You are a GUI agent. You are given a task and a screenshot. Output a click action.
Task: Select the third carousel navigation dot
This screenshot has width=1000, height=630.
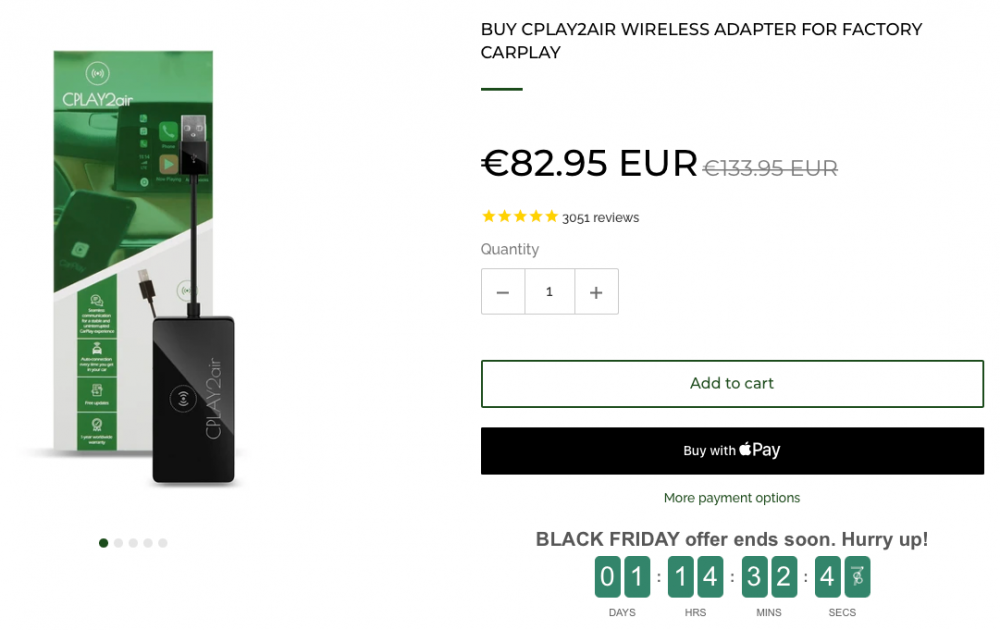[x=133, y=543]
